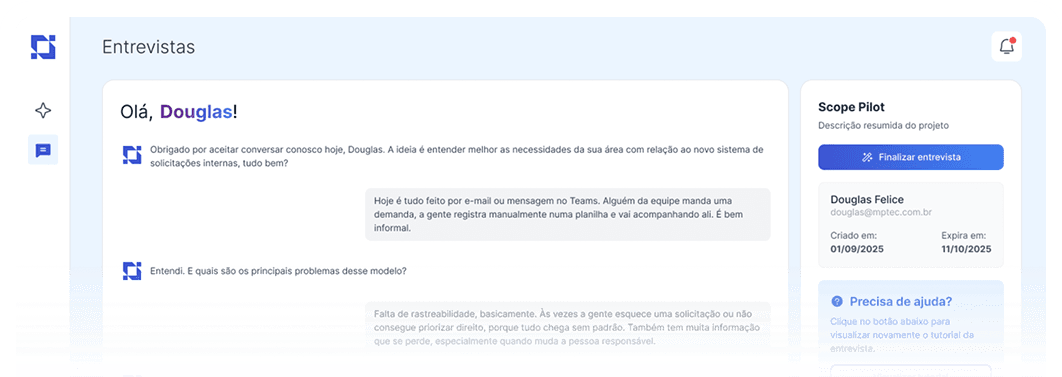Select the 'Entrevistas' page title
This screenshot has height=377, width=1062.
tap(148, 47)
